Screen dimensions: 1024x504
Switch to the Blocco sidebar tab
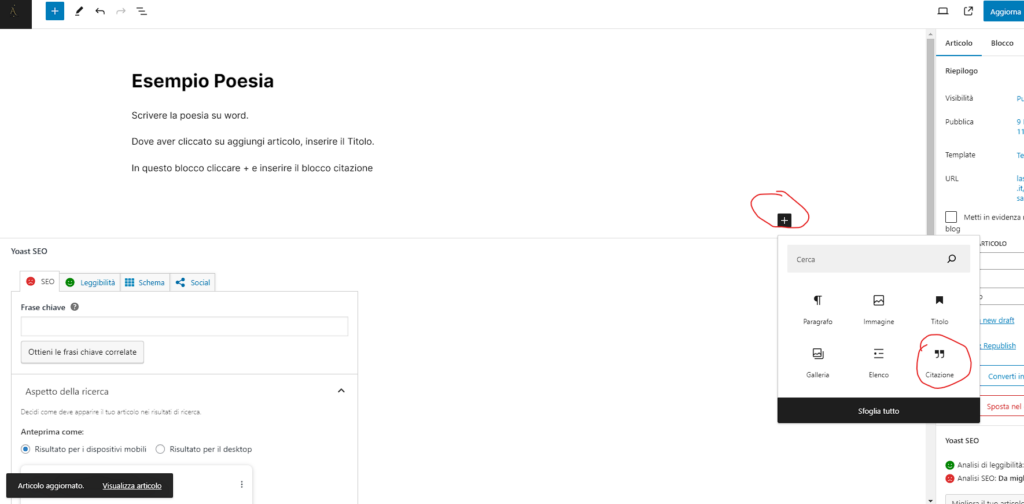[x=1001, y=43]
